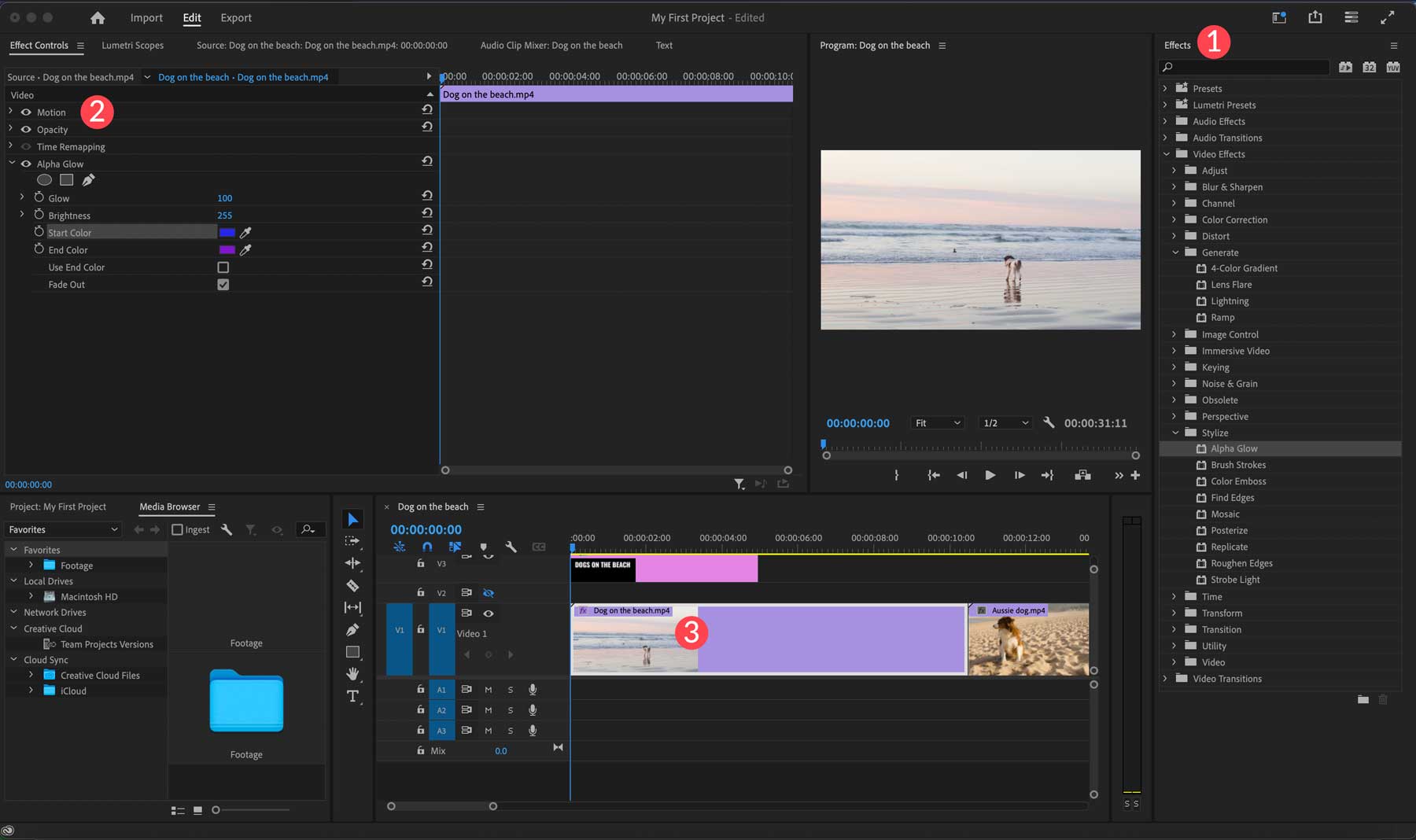The height and width of the screenshot is (840, 1416).
Task: Select the Ripple Edit tool
Action: (x=352, y=562)
